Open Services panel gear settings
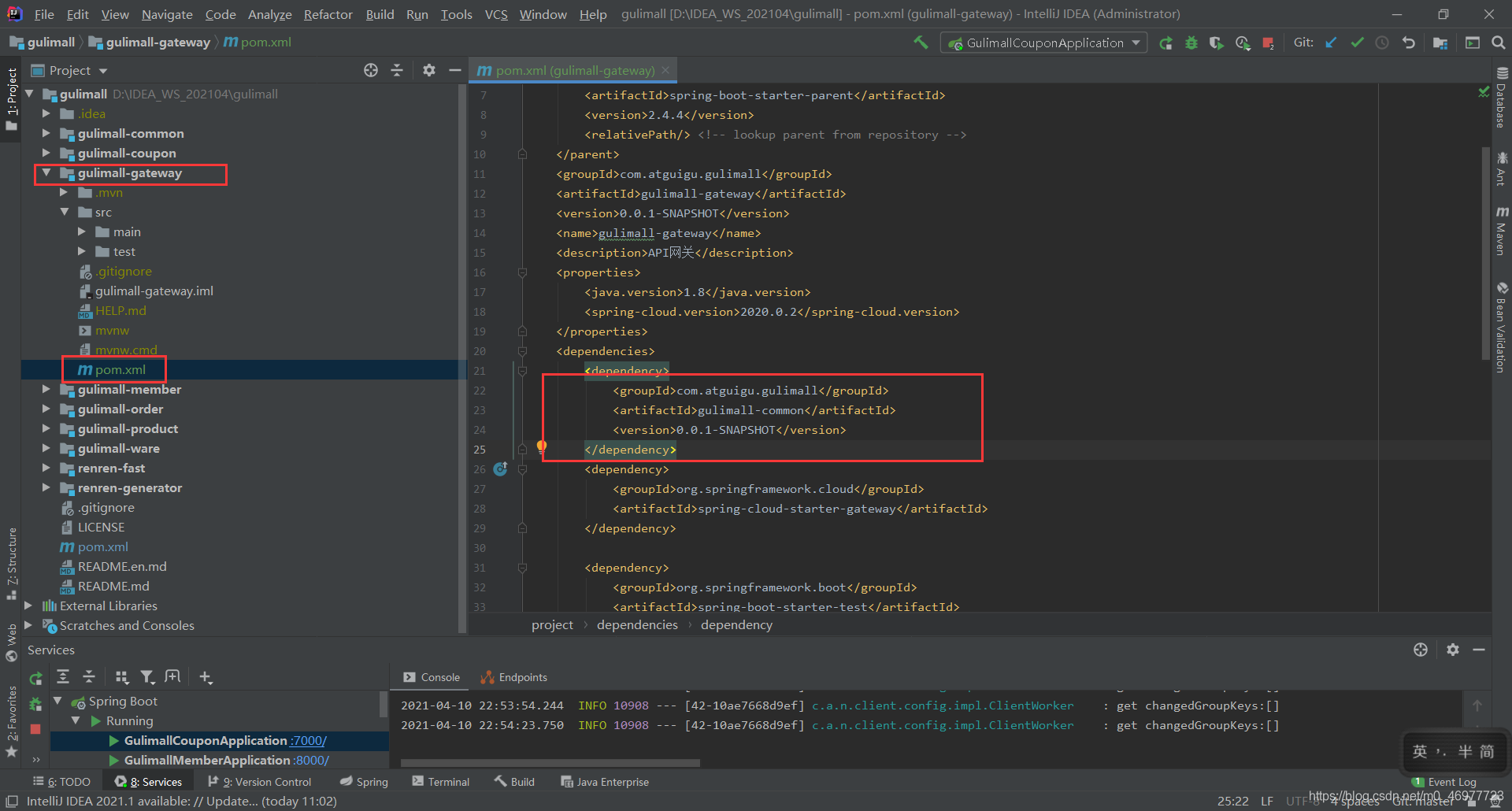Screen dimensions: 1512x811 (1453, 650)
